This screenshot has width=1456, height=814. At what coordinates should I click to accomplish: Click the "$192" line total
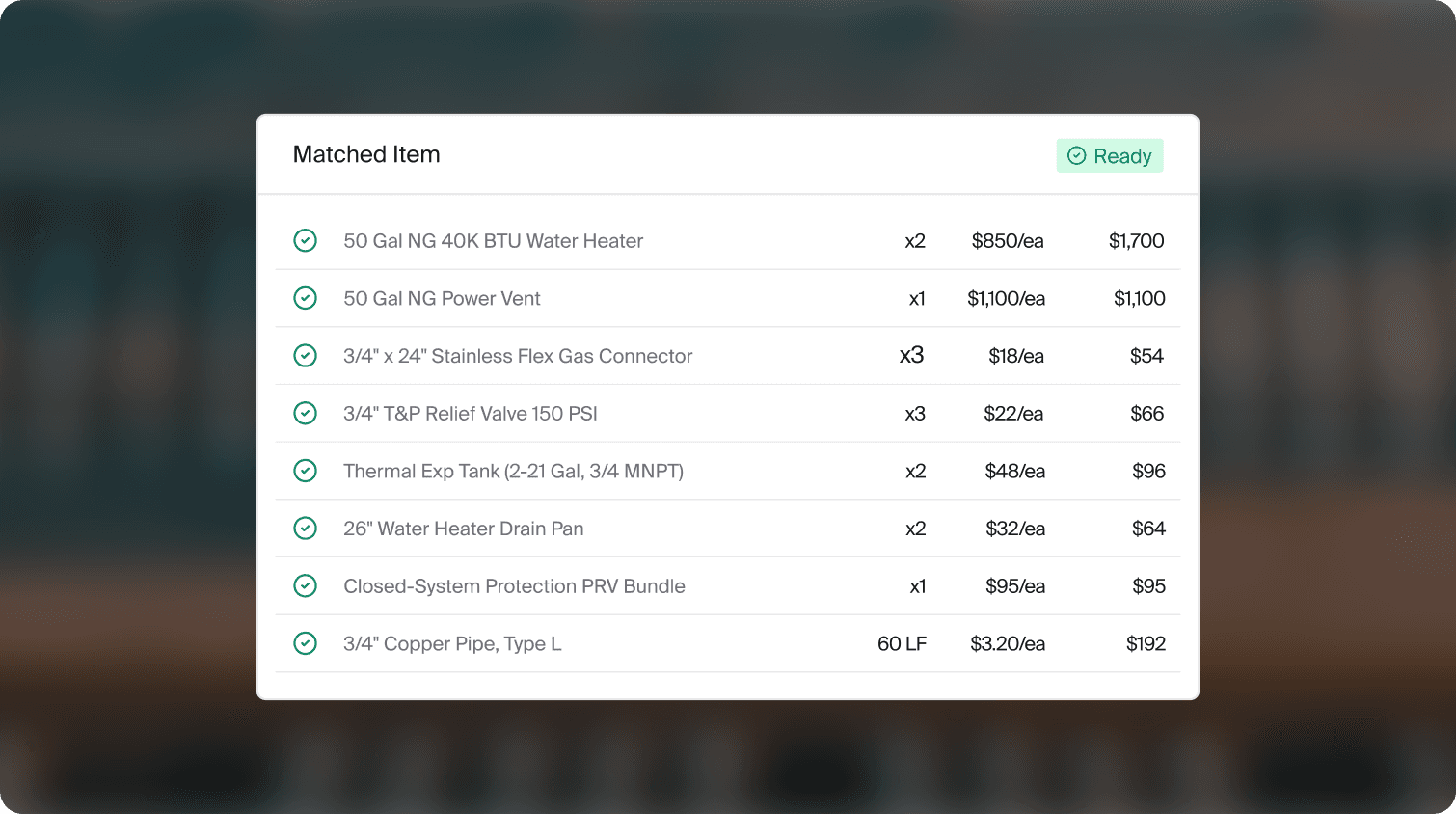click(1146, 644)
